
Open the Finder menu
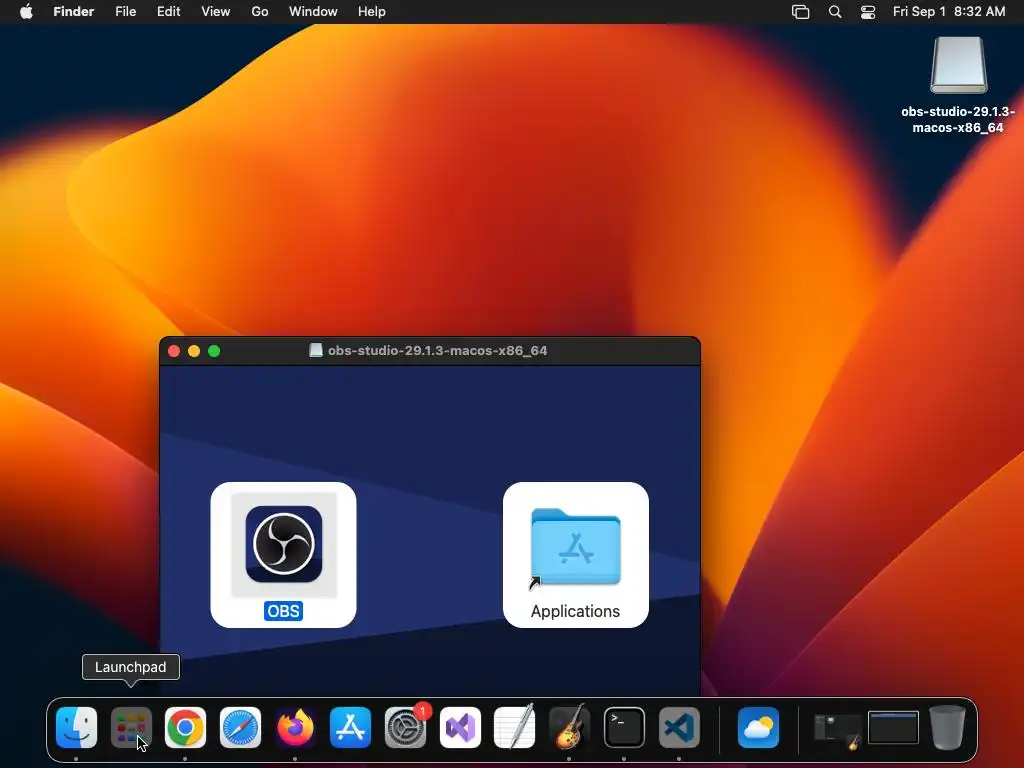coord(74,12)
